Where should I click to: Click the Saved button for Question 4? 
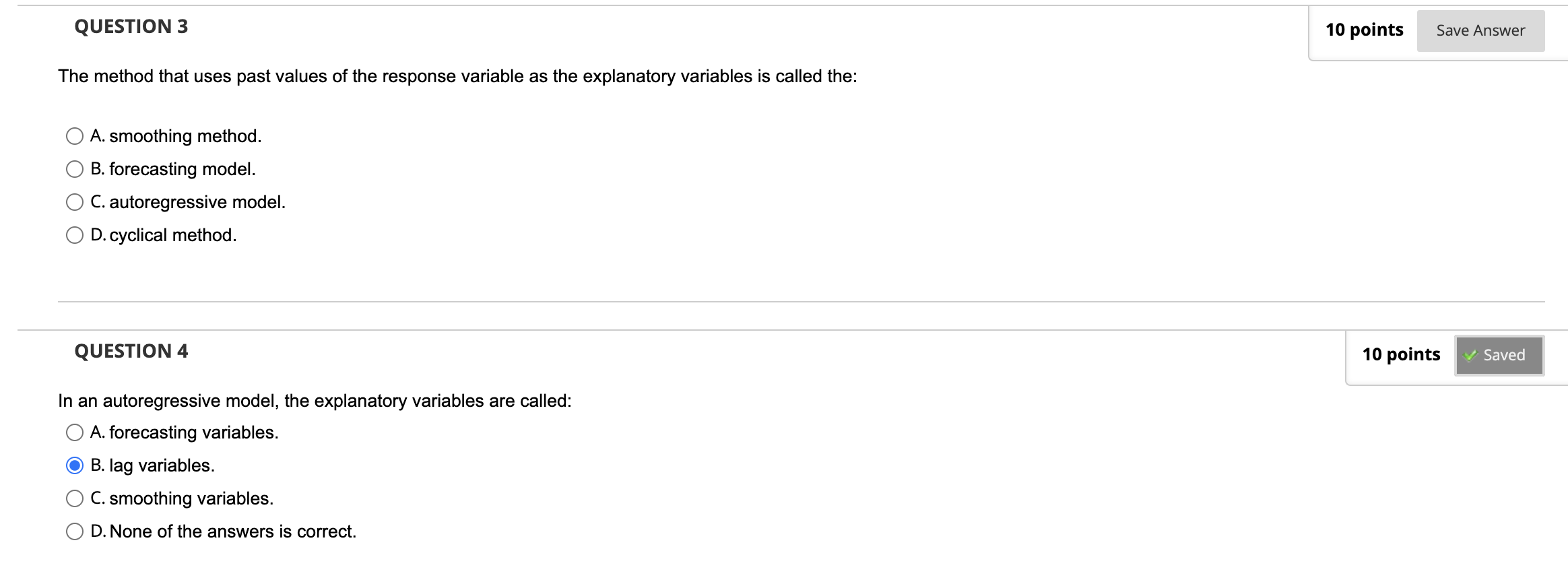[x=1499, y=355]
